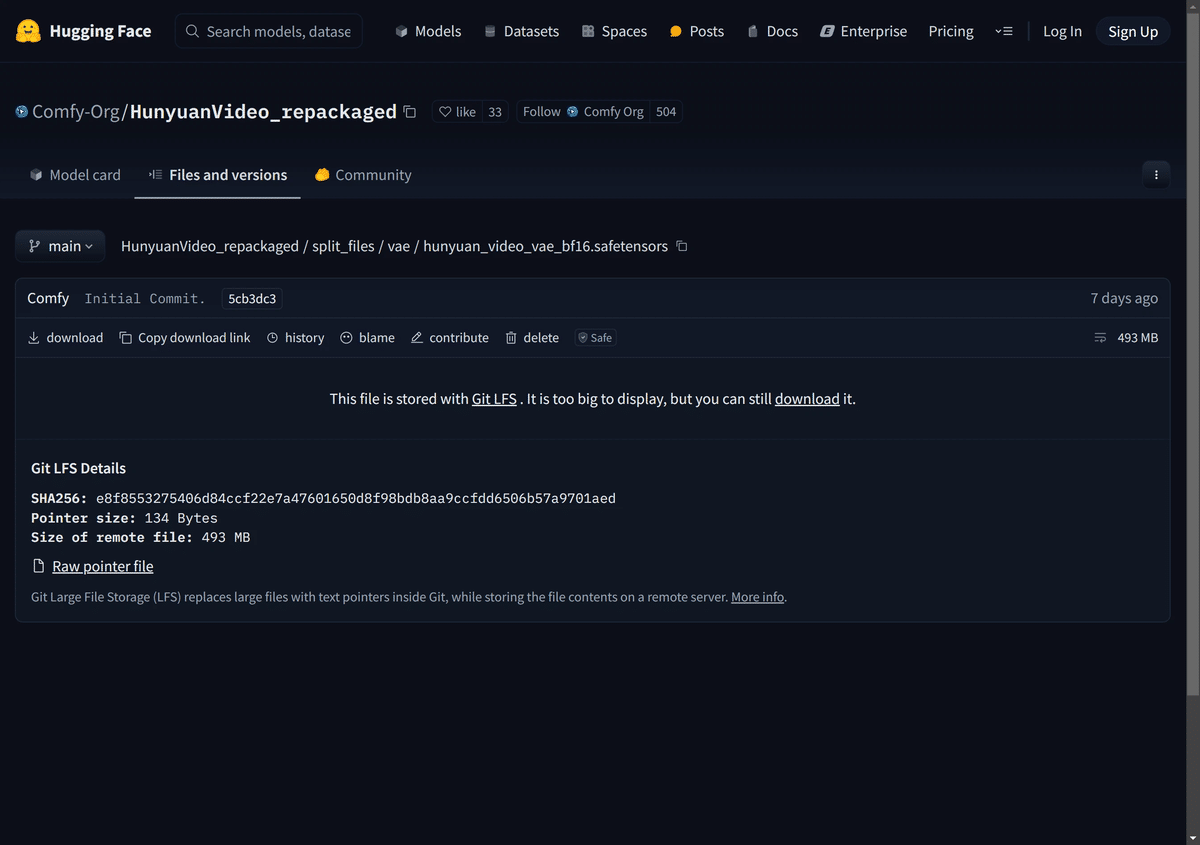Click the Hugging Face logo
This screenshot has height=845, width=1200.
83,31
